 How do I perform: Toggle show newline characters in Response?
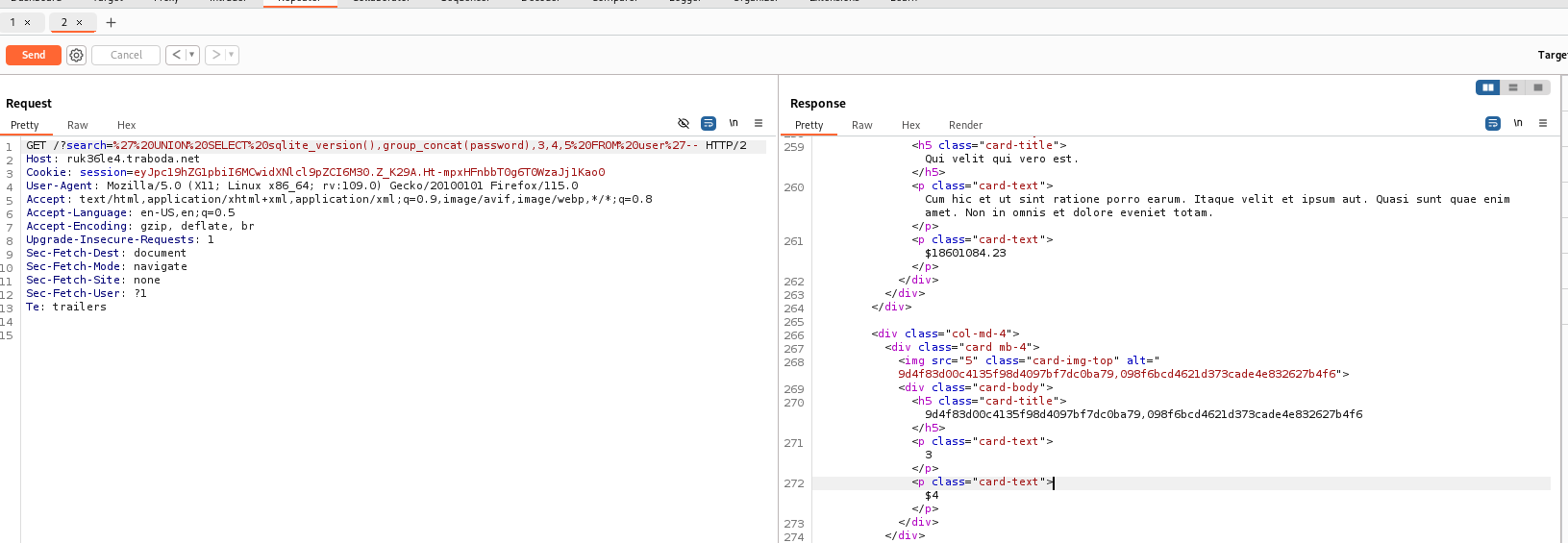(1518, 123)
